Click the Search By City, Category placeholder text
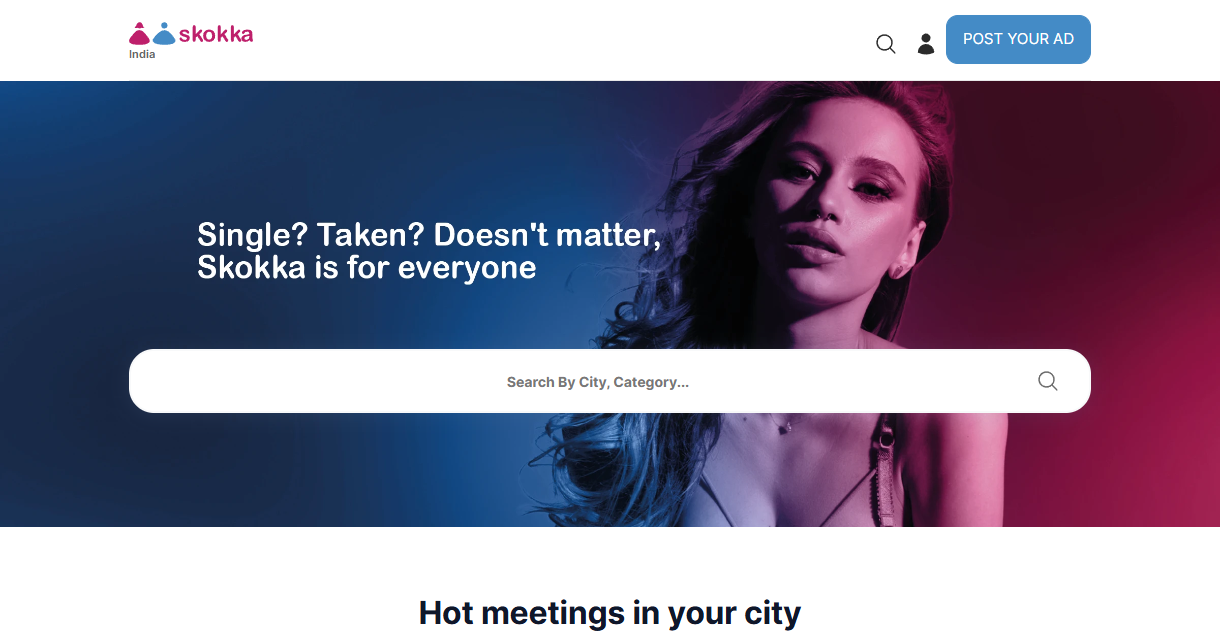Image resolution: width=1220 pixels, height=638 pixels. (598, 382)
